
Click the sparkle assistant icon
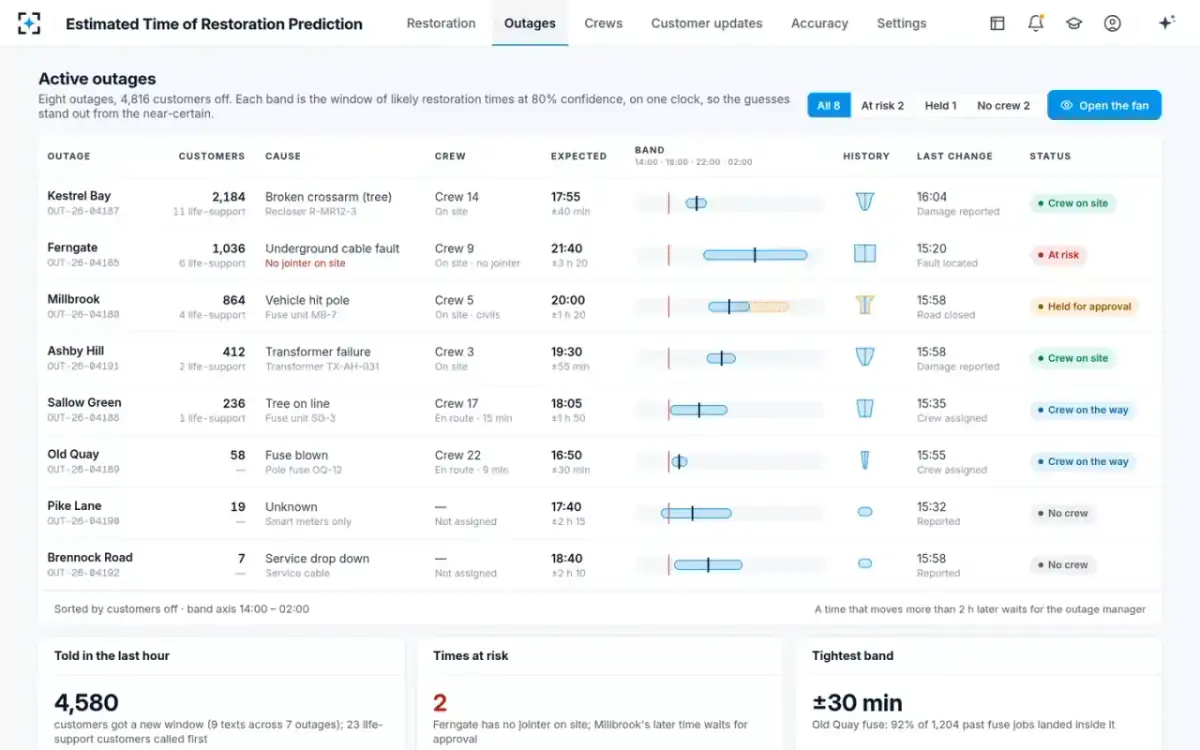tap(1166, 23)
